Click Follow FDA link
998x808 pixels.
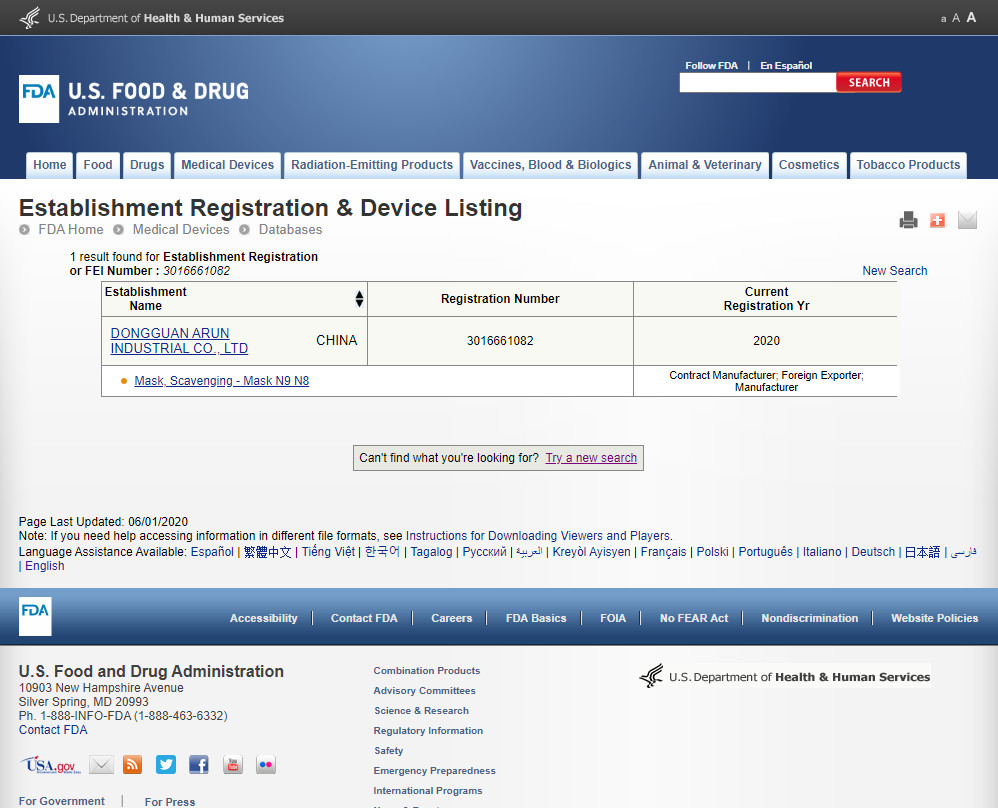711,66
